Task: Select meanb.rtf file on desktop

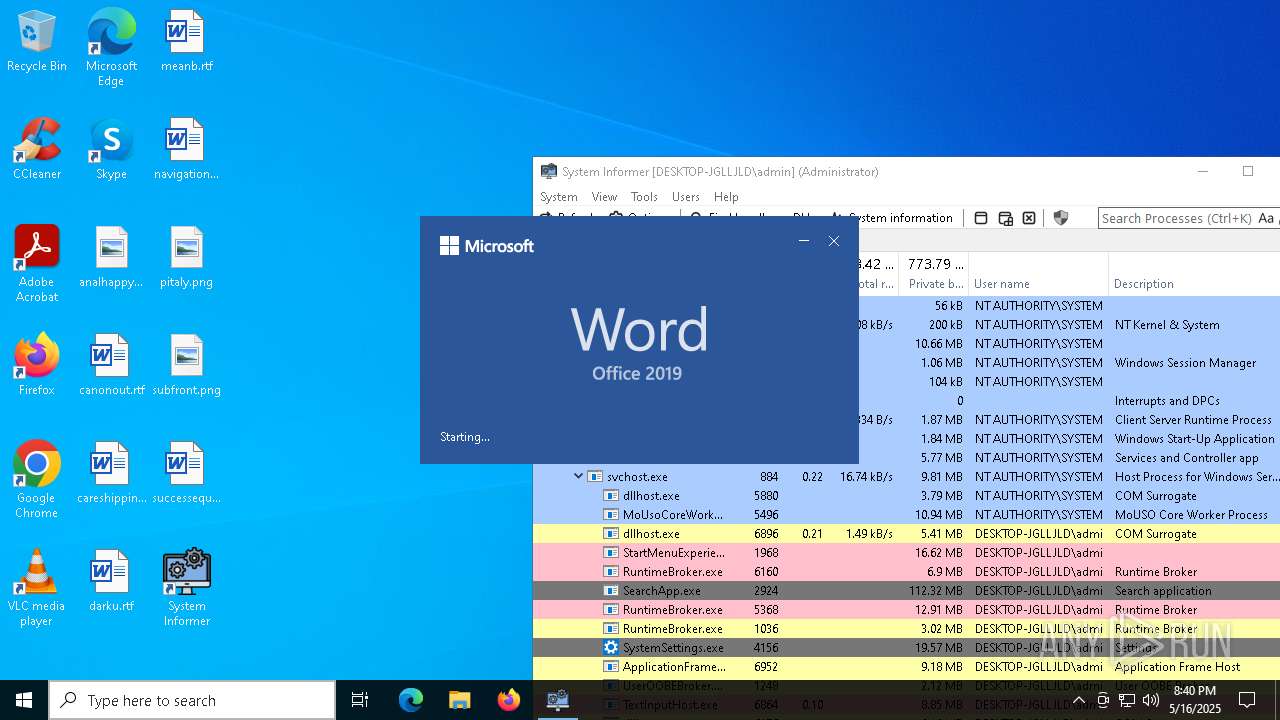Action: pos(186,42)
